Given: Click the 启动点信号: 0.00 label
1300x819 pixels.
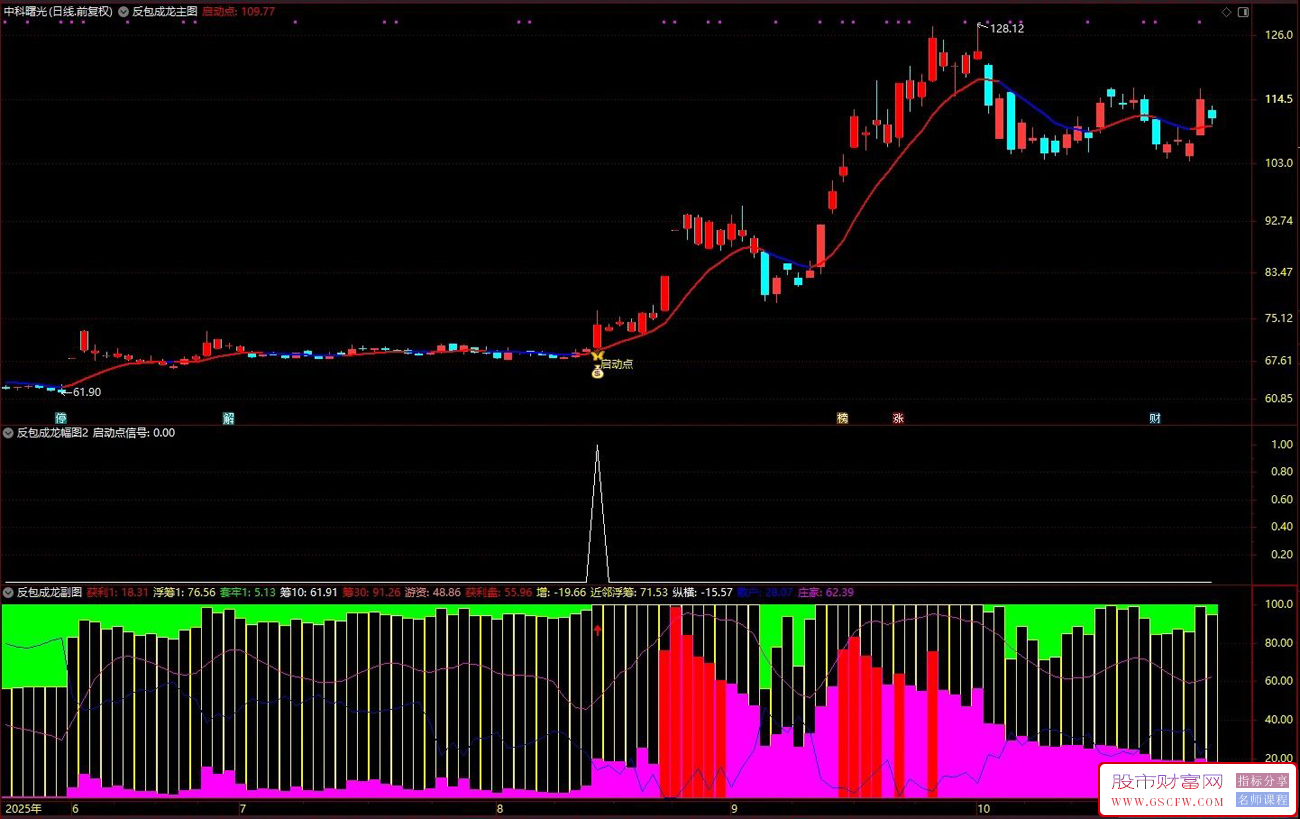Looking at the screenshot, I should click(x=134, y=433).
